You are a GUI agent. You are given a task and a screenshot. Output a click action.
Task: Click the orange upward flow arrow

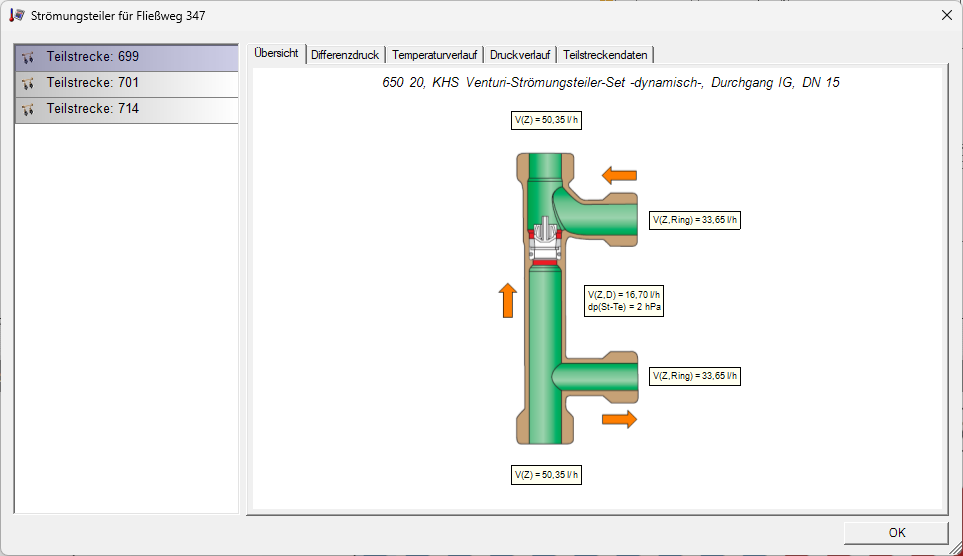point(507,300)
